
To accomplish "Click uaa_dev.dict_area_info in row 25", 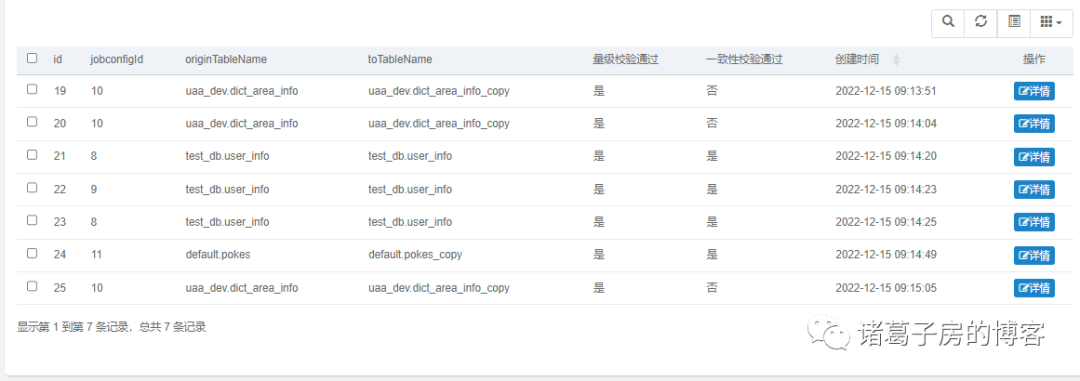I will (x=242, y=288).
